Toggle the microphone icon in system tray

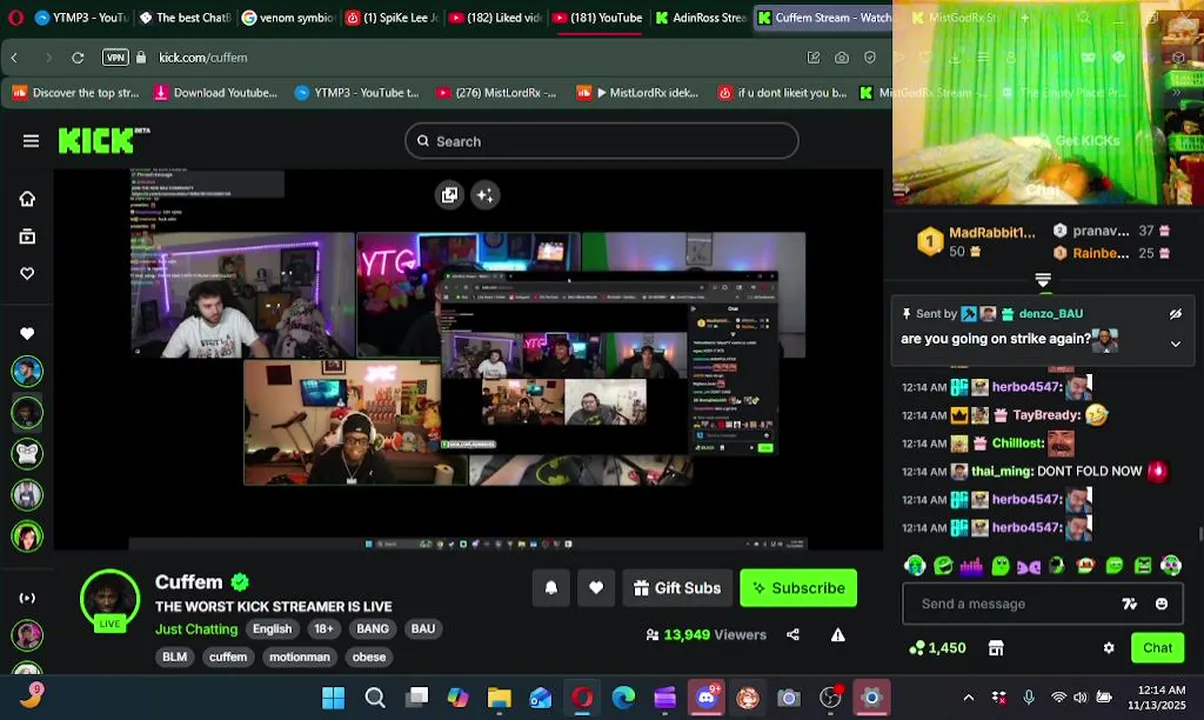pos(1029,697)
